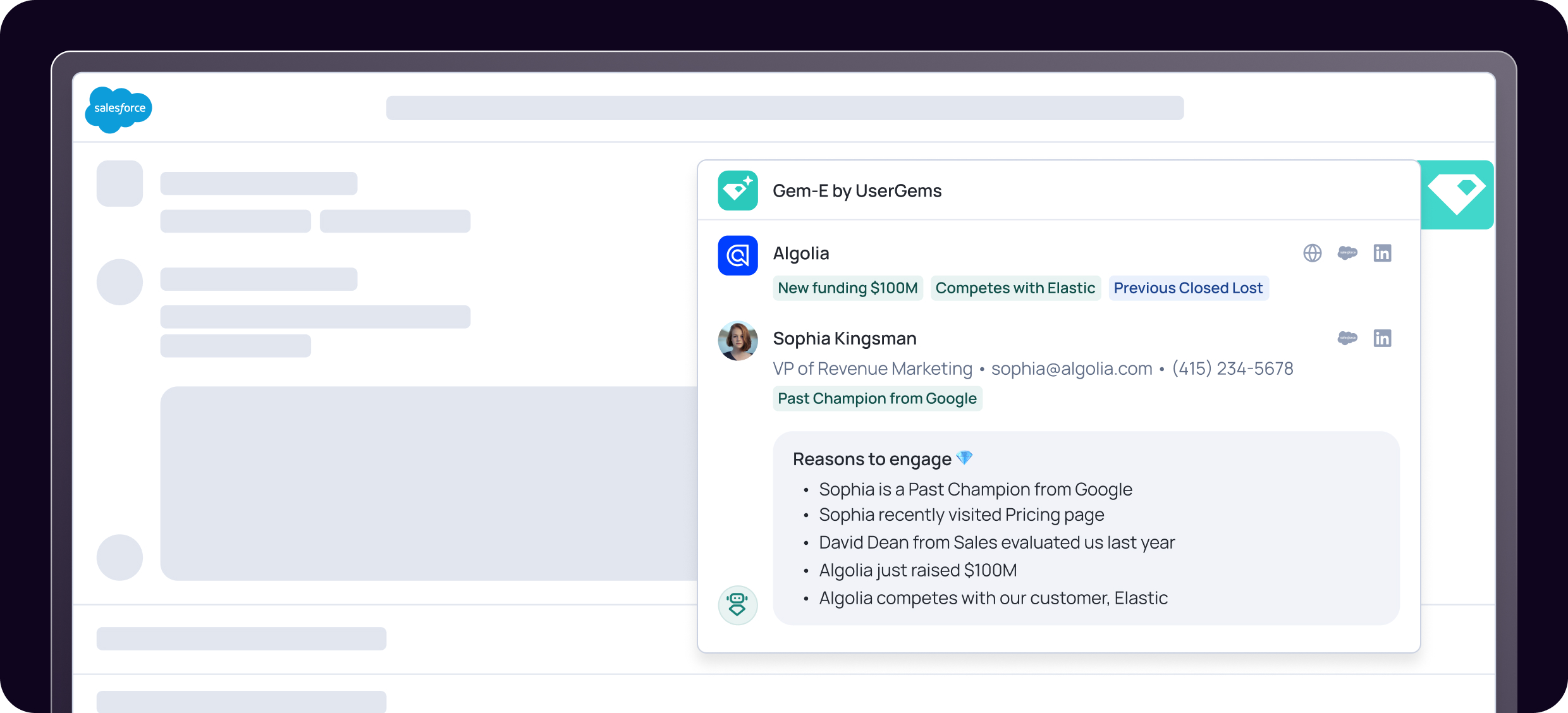Click the Past Champion from Google tag
Image resolution: width=1568 pixels, height=713 pixels.
[x=877, y=399]
